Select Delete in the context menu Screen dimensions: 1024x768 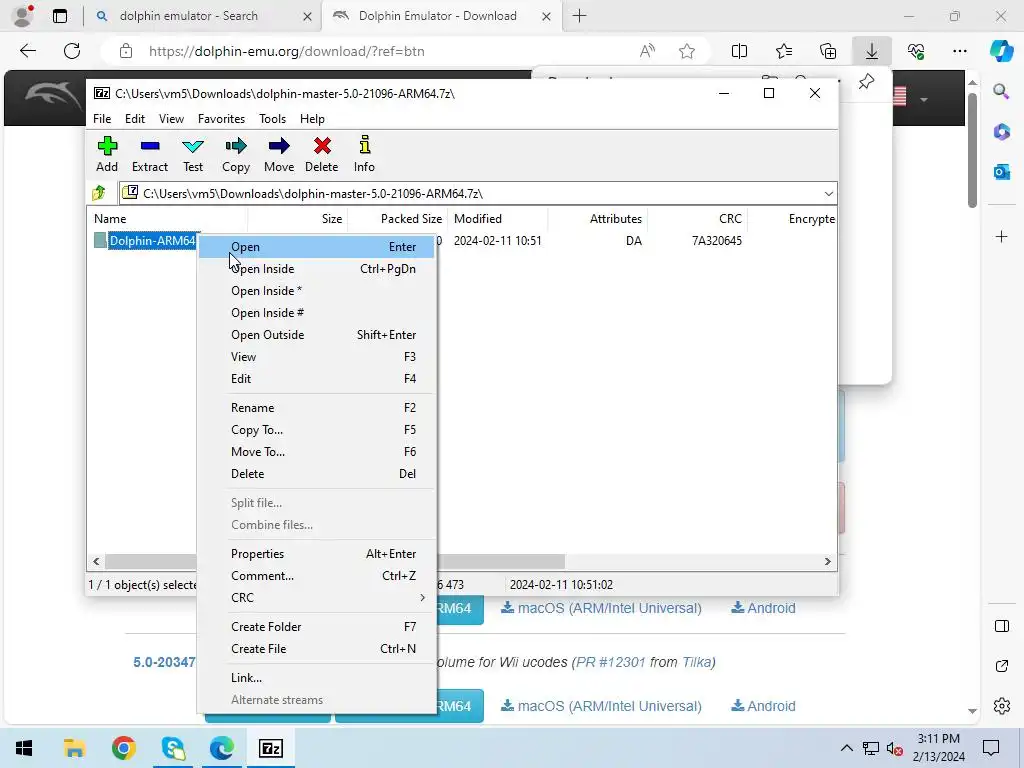click(317, 474)
